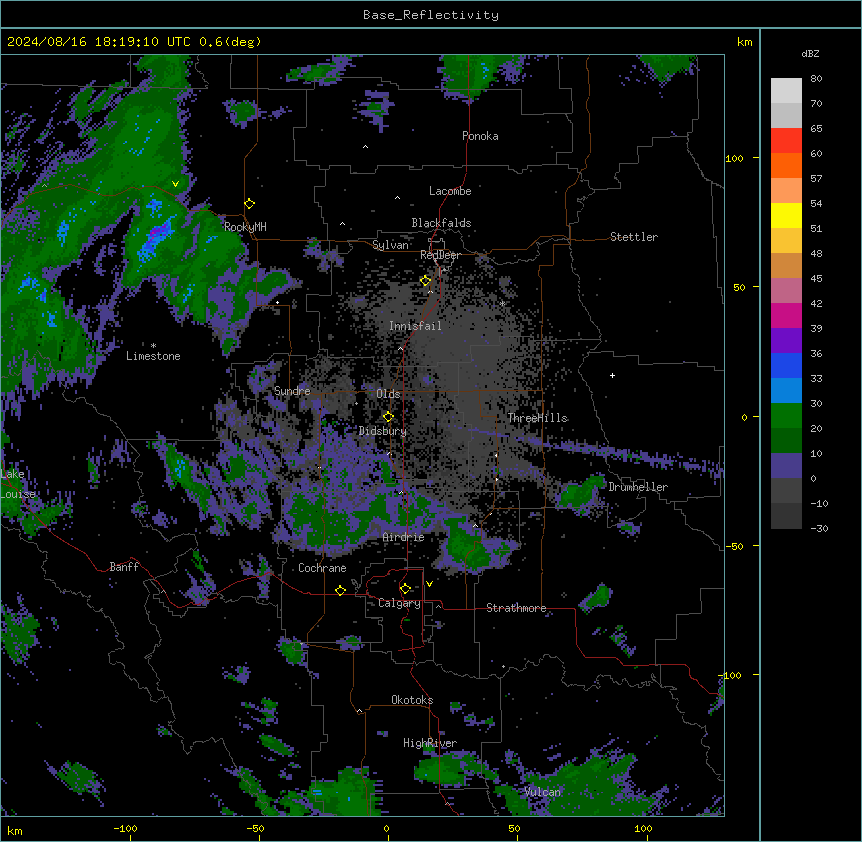Viewport: 862px width, 842px height.
Task: Click the yellow diamond marker above Calgary label
Action: coord(405,589)
